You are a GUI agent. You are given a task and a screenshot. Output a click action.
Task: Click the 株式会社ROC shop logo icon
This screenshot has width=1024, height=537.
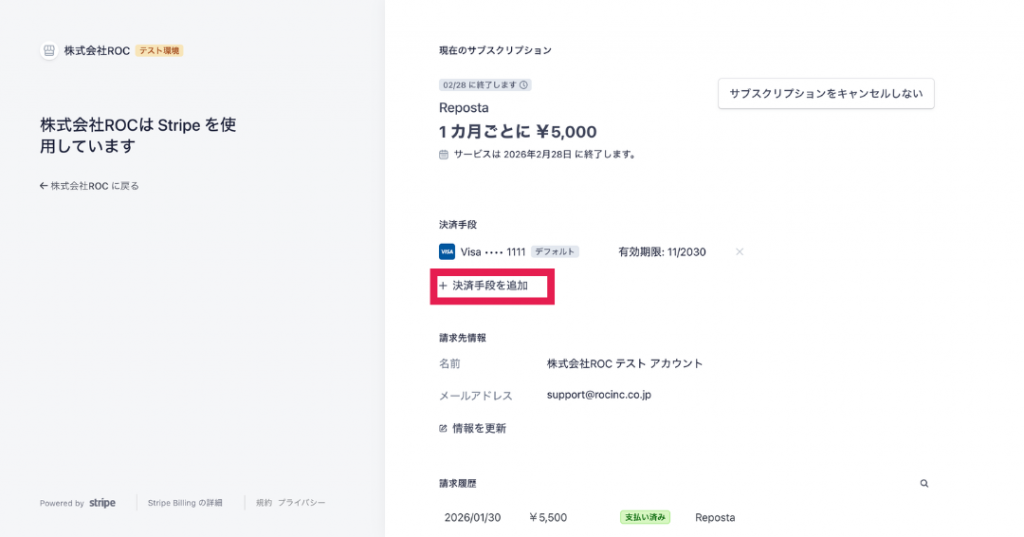(49, 51)
